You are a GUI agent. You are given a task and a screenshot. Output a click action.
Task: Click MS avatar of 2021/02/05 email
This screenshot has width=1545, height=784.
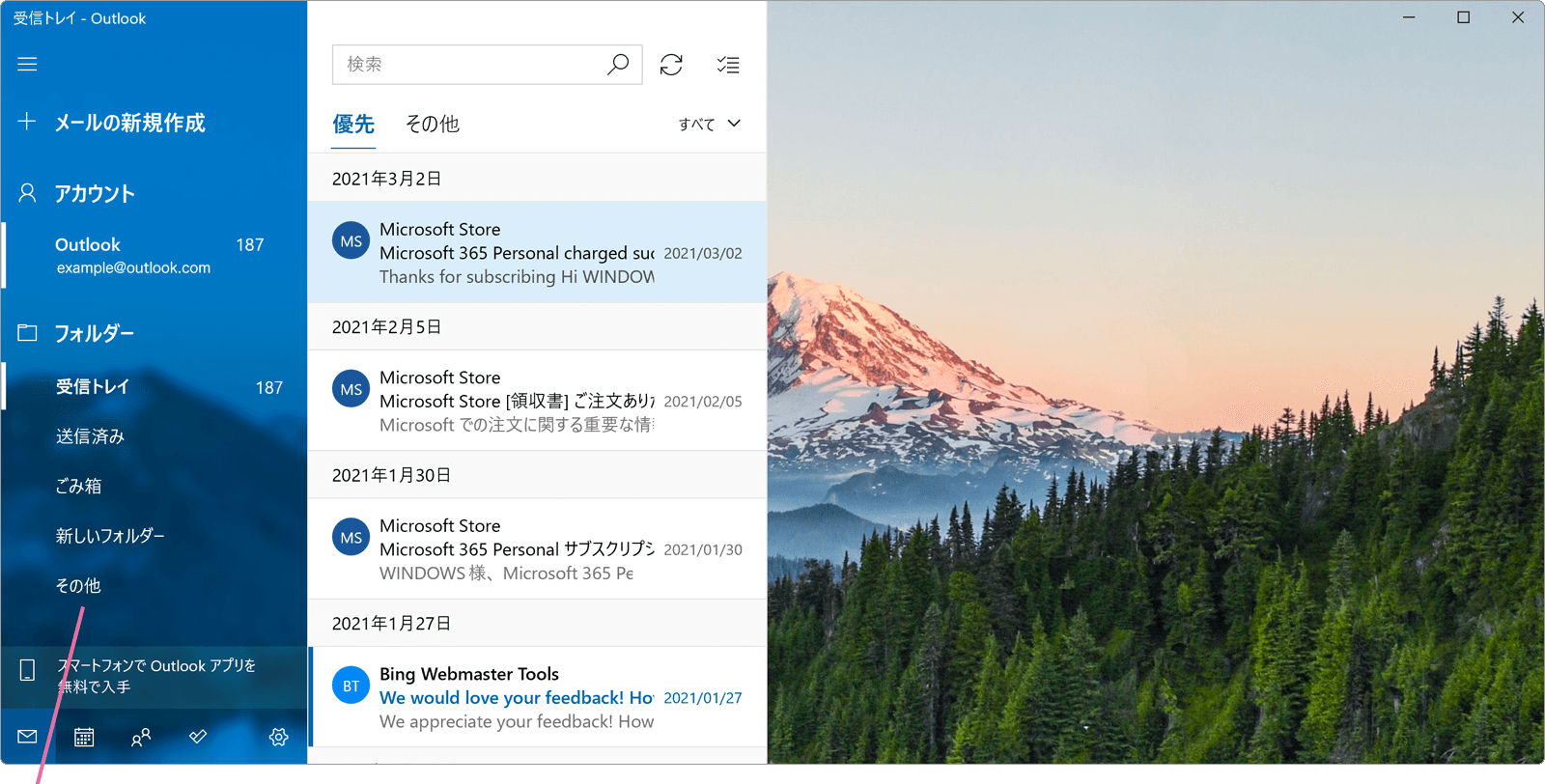(x=351, y=389)
